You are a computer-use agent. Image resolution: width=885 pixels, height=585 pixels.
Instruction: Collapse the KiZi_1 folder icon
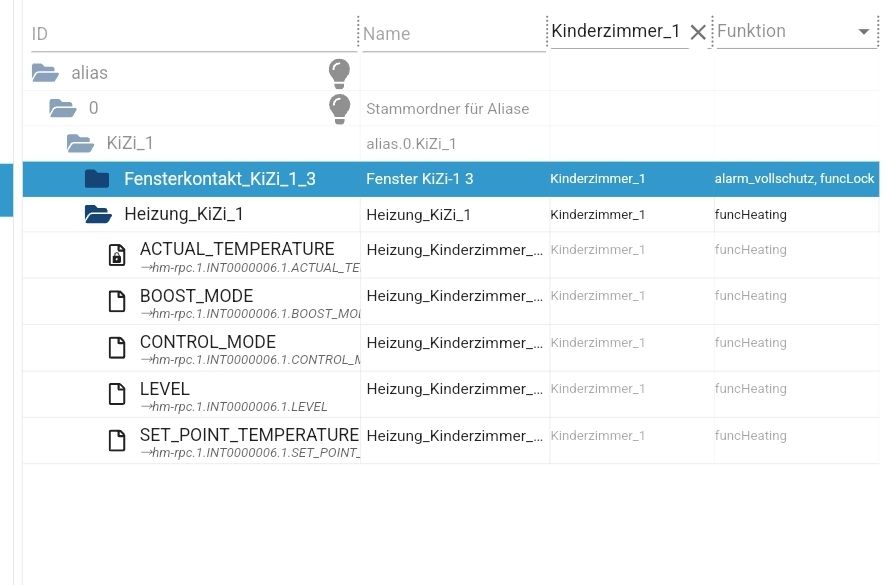click(80, 143)
